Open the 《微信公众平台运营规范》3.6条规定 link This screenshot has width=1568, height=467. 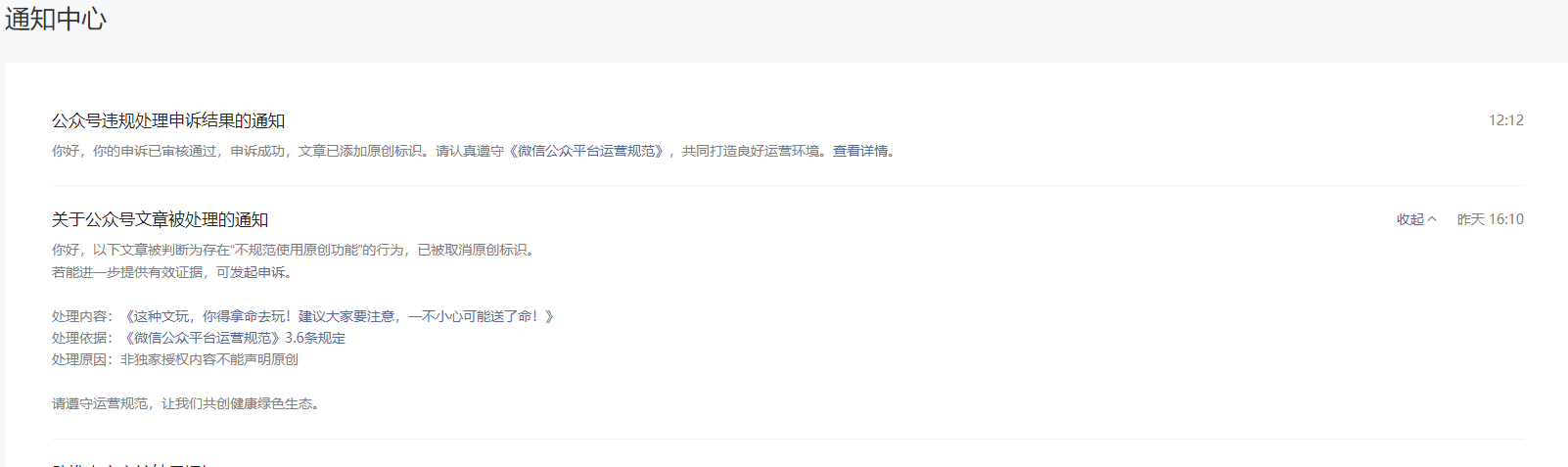233,338
